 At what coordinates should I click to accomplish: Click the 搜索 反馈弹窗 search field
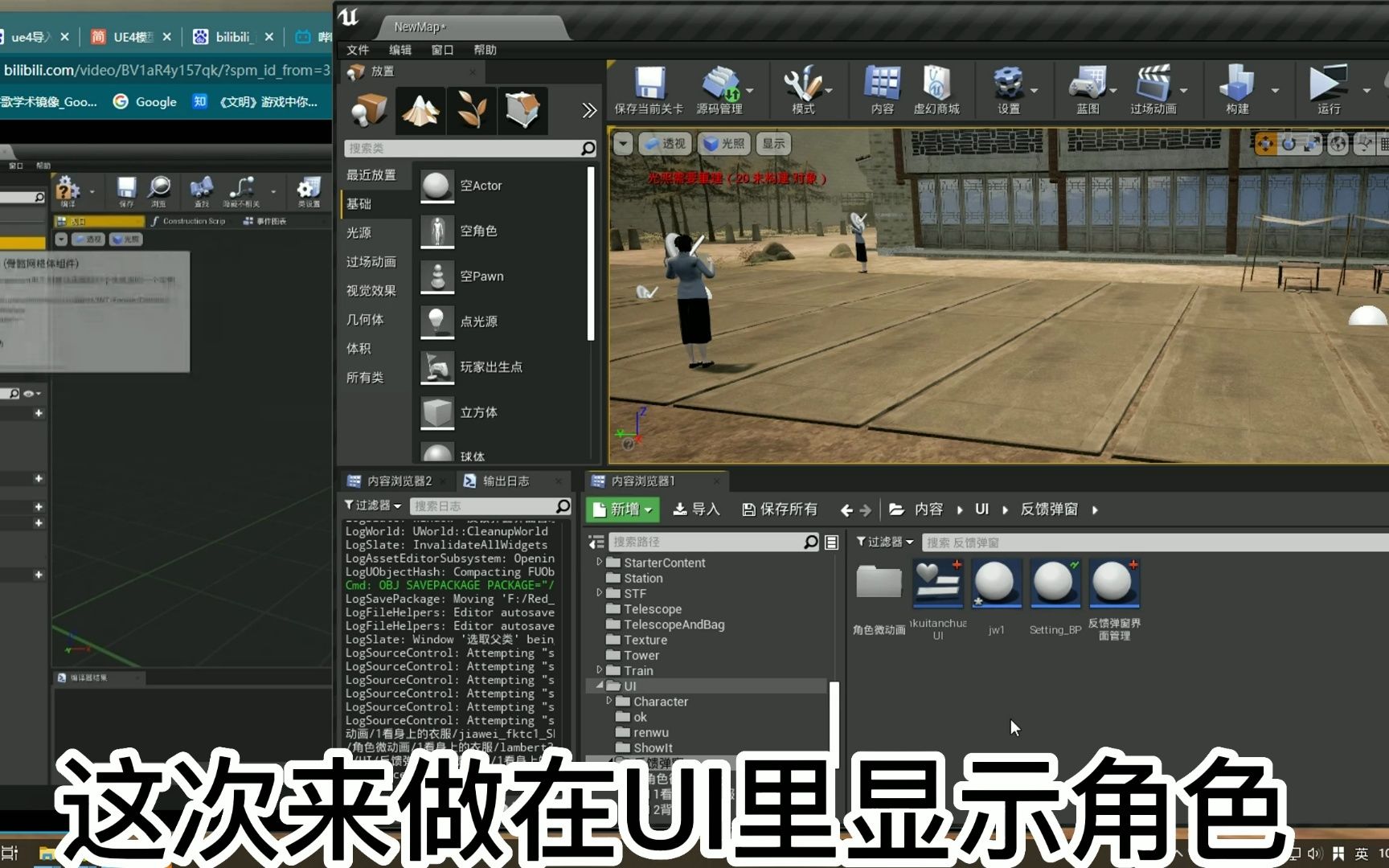click(1045, 542)
